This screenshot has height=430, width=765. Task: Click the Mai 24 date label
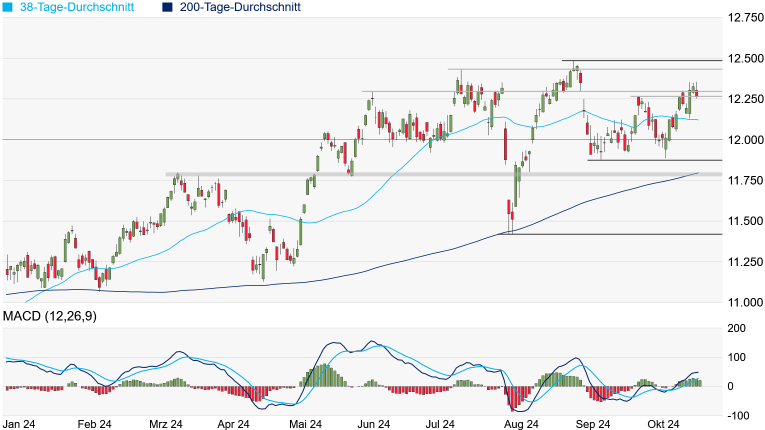click(307, 424)
